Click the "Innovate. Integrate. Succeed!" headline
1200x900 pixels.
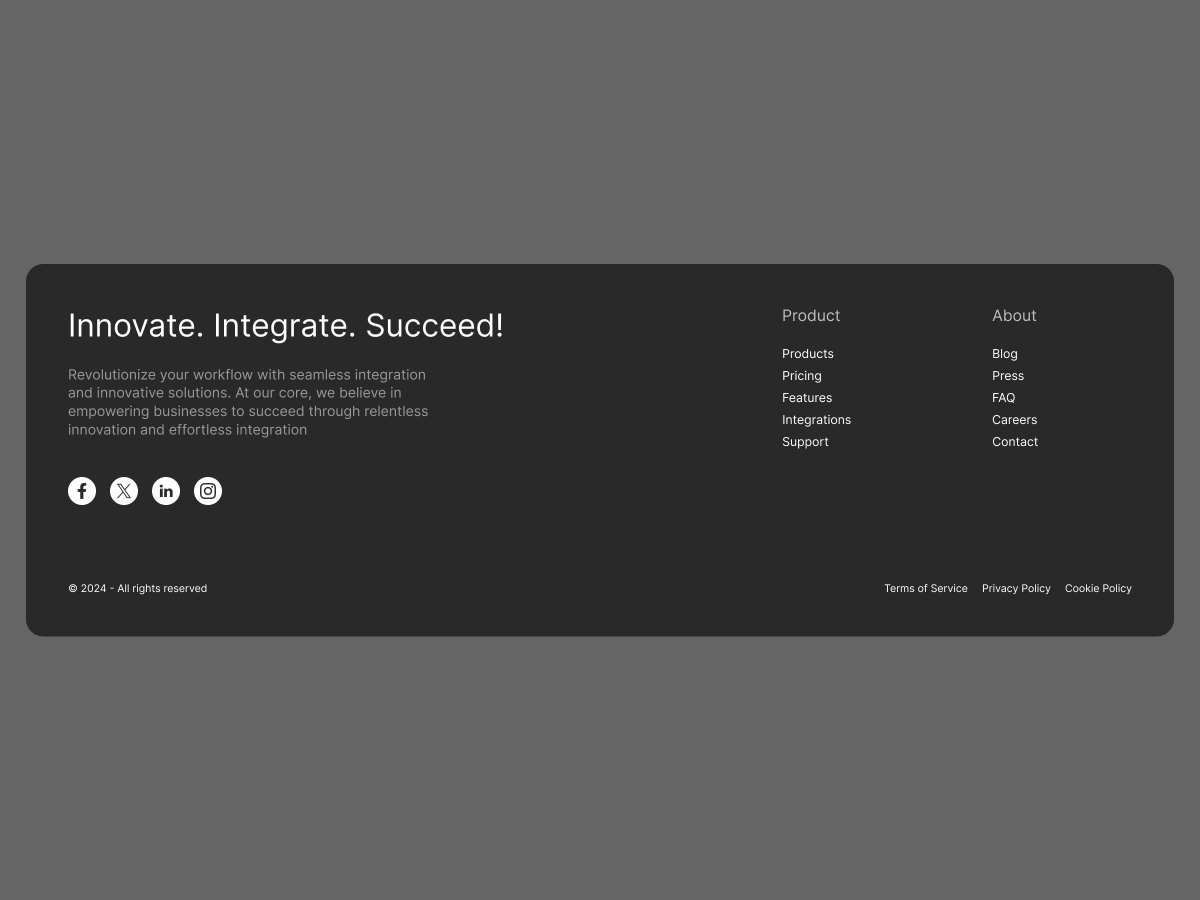point(286,326)
